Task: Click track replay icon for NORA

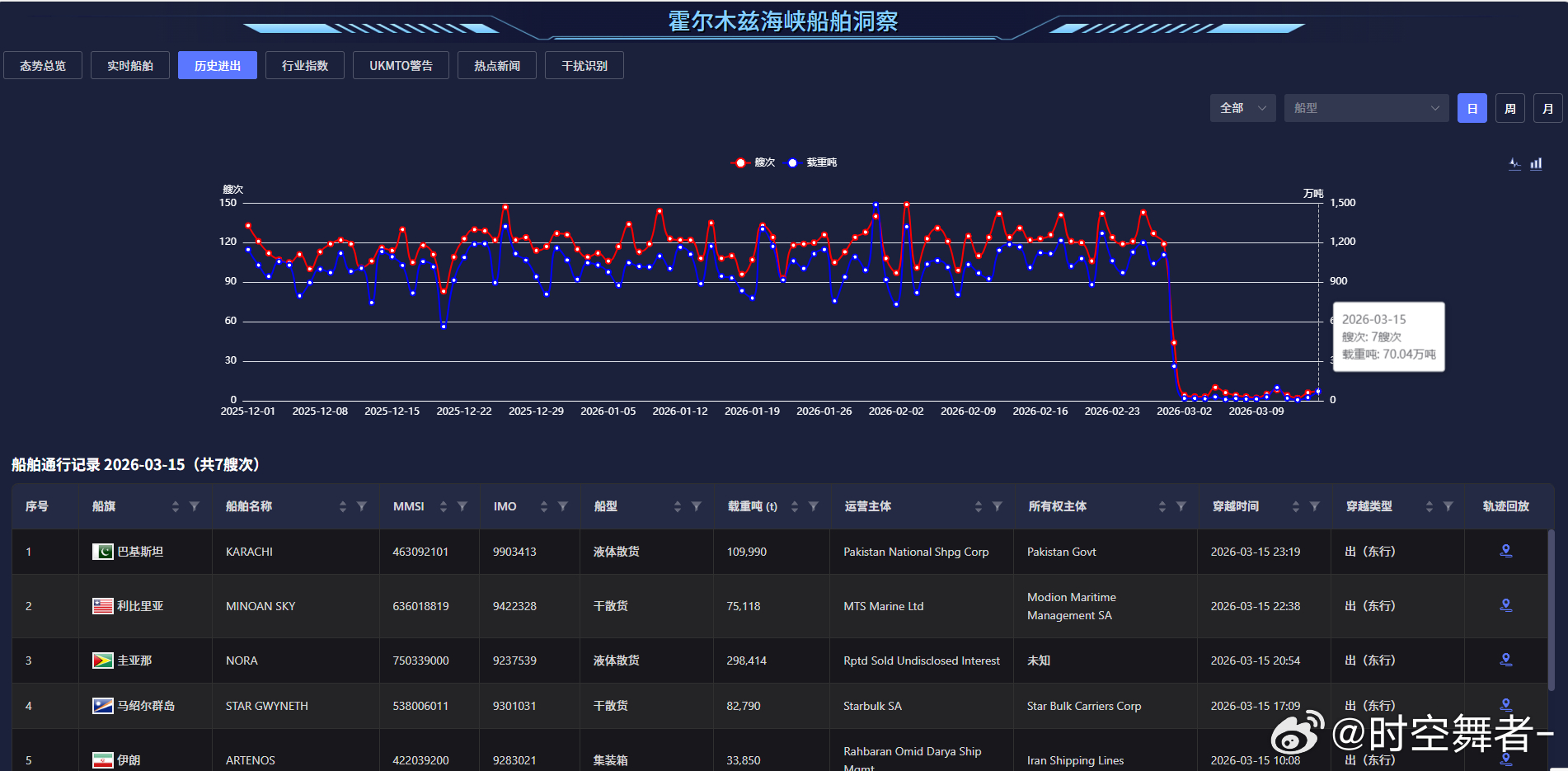Action: (x=1505, y=660)
